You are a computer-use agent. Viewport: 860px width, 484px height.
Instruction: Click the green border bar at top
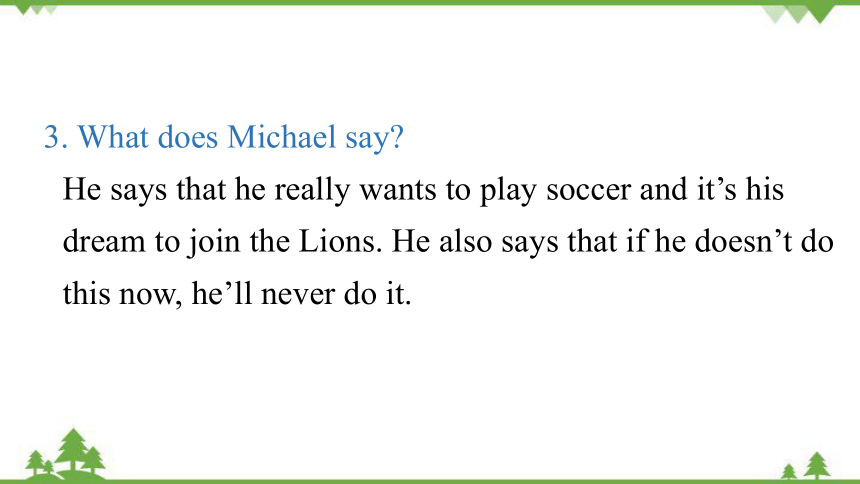point(430,2)
